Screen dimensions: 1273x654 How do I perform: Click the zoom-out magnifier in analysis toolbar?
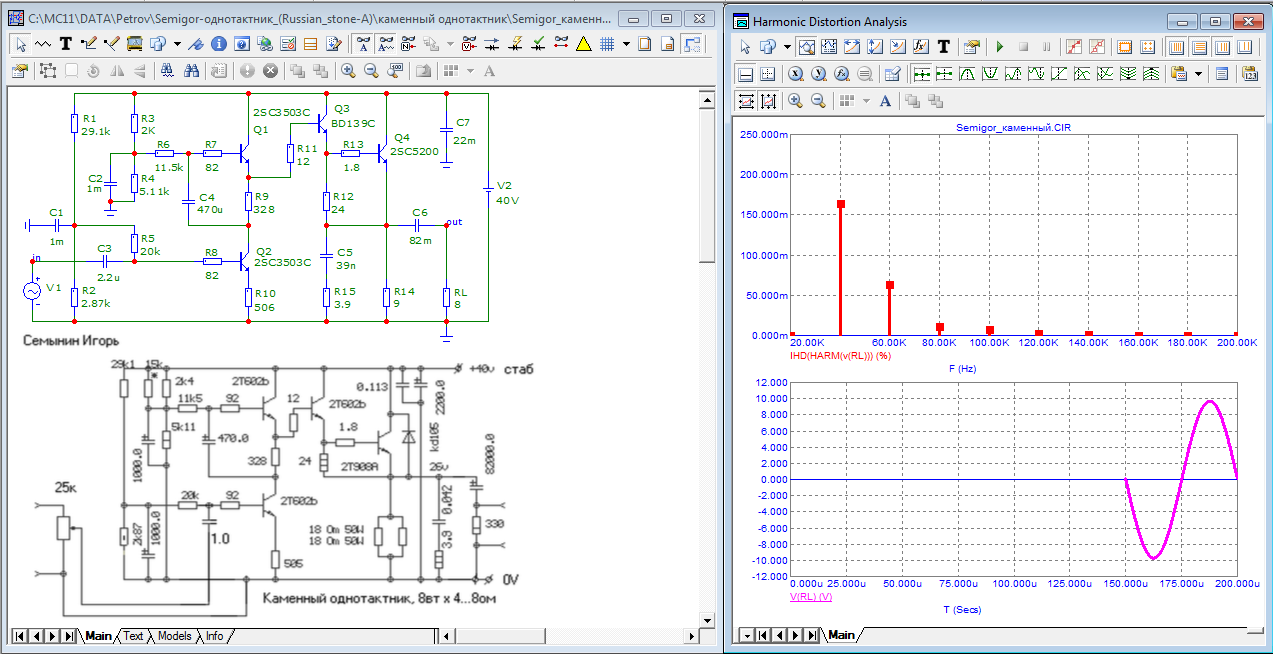[818, 101]
